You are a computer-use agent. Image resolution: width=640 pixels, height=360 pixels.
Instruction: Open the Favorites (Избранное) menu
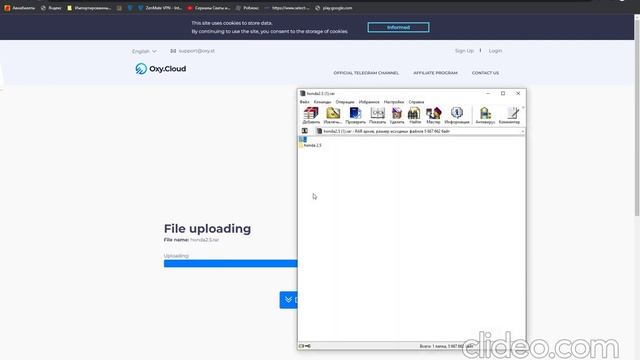tap(369, 102)
